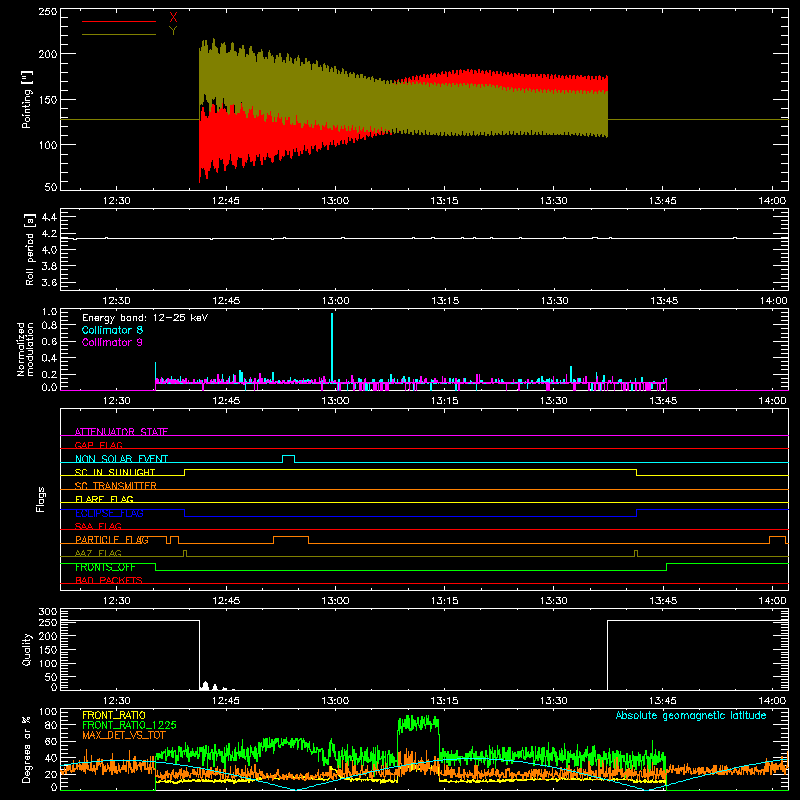The height and width of the screenshot is (800, 800).
Task: Click the 13:30 tick under modulation panel
Action: (x=554, y=401)
